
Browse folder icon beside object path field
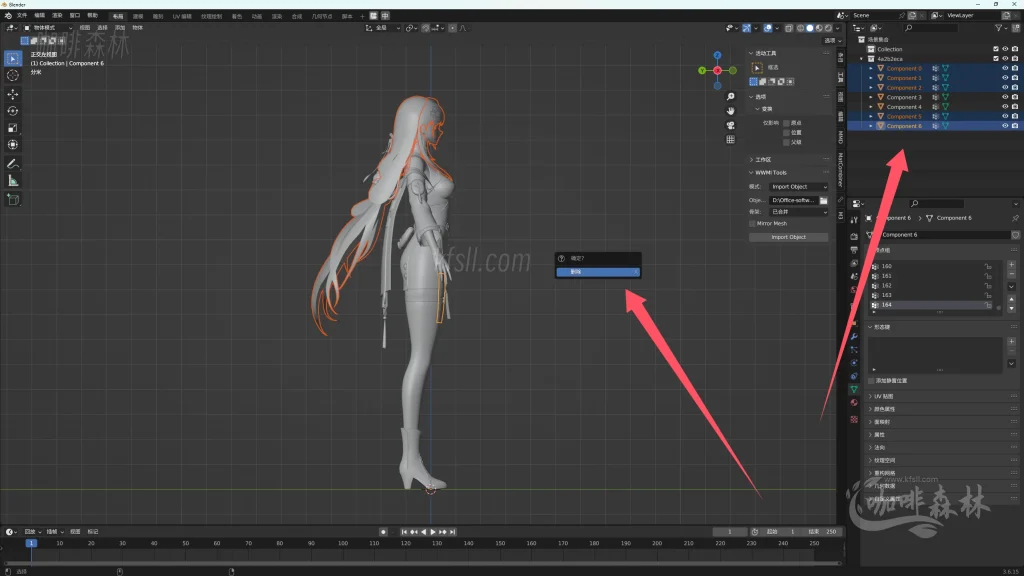[x=824, y=200]
